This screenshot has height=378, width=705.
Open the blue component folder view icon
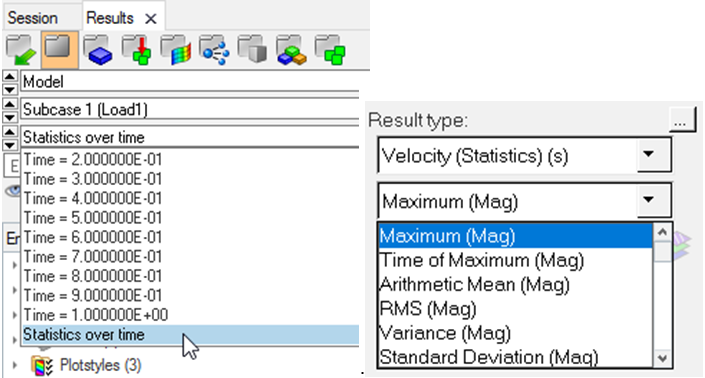tap(98, 50)
